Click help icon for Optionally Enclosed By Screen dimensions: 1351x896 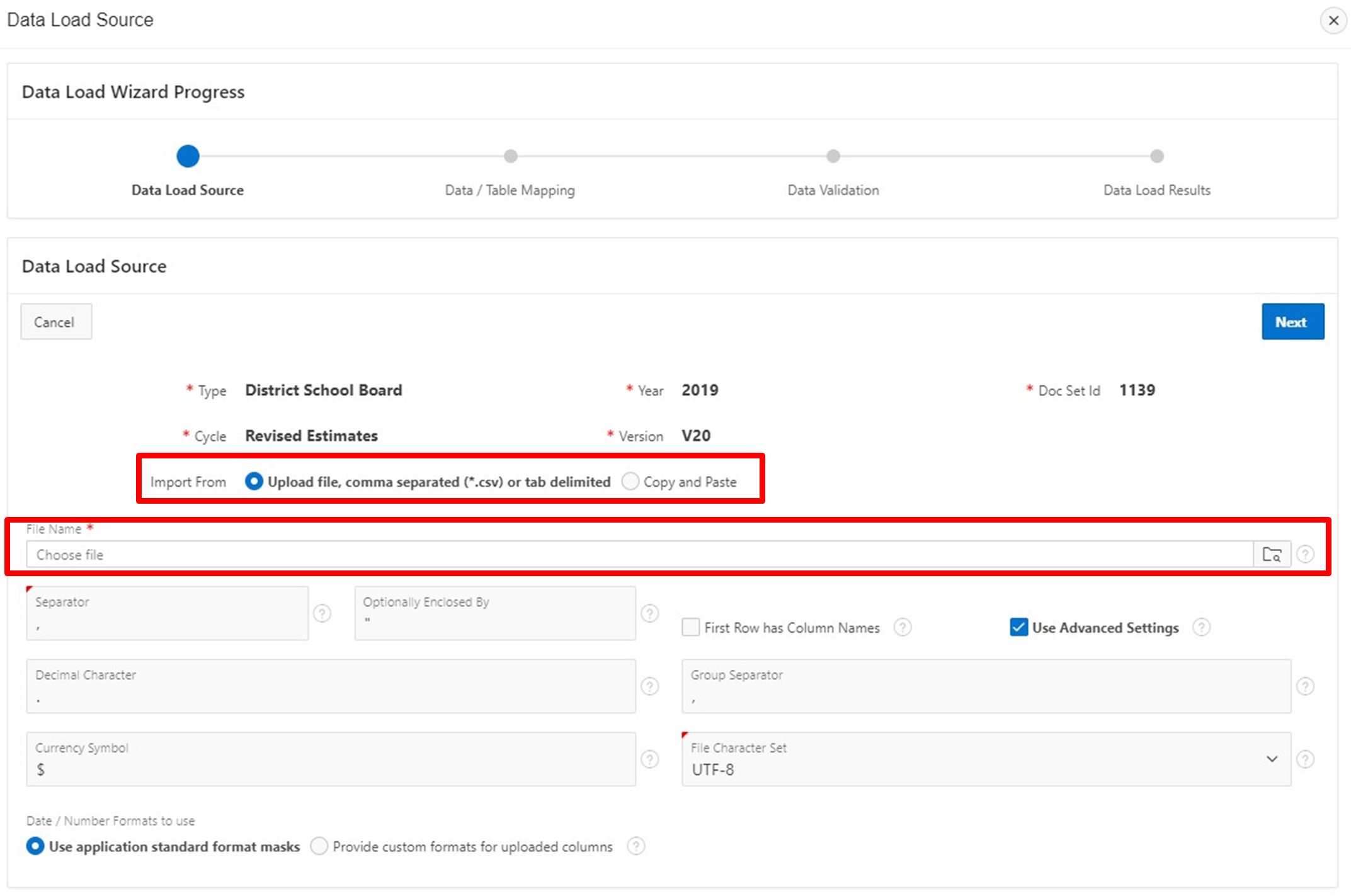point(649,613)
